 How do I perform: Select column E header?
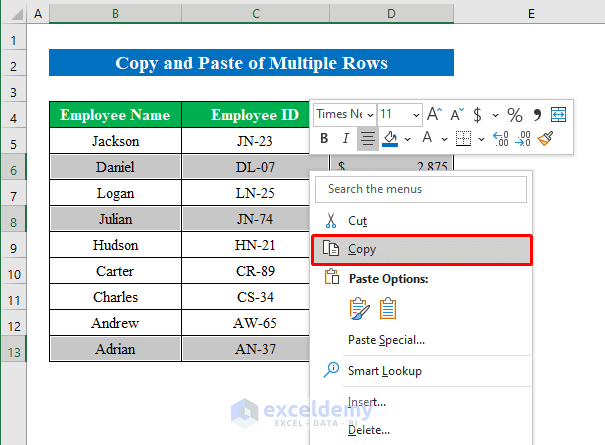pos(531,14)
